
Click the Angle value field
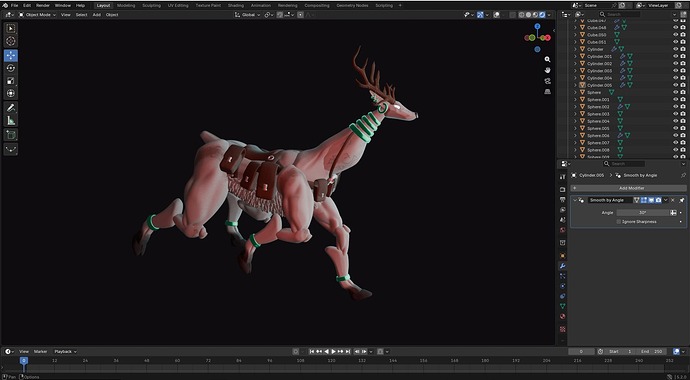tap(642, 213)
